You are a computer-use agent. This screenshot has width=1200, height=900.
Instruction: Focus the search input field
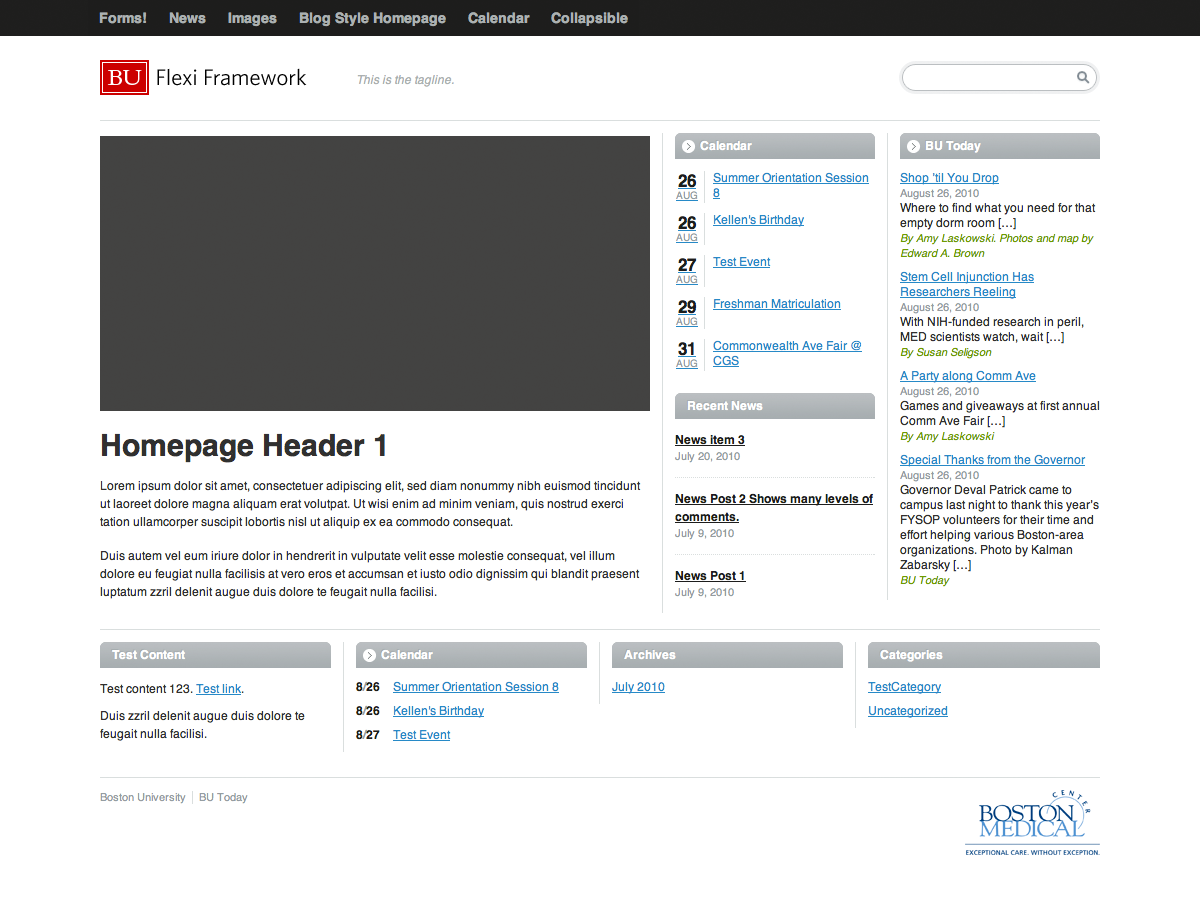coord(990,77)
